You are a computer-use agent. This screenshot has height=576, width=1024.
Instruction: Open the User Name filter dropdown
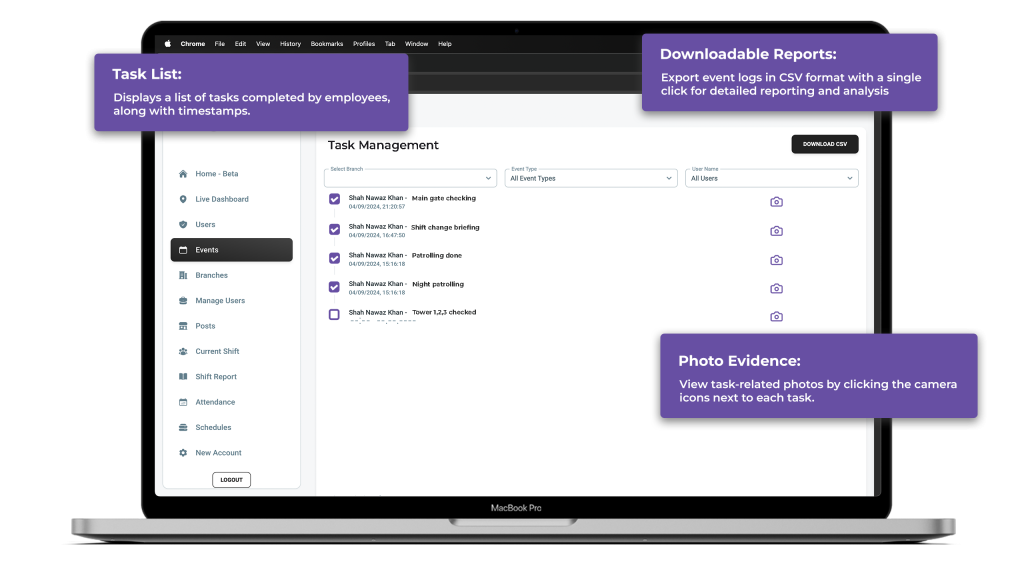[771, 178]
